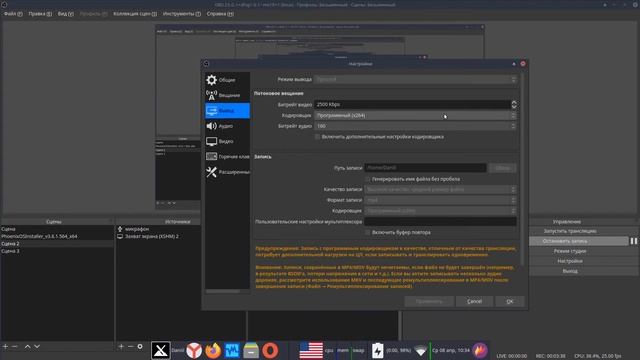Click the Cancel button in settings dialog

[x=474, y=301]
